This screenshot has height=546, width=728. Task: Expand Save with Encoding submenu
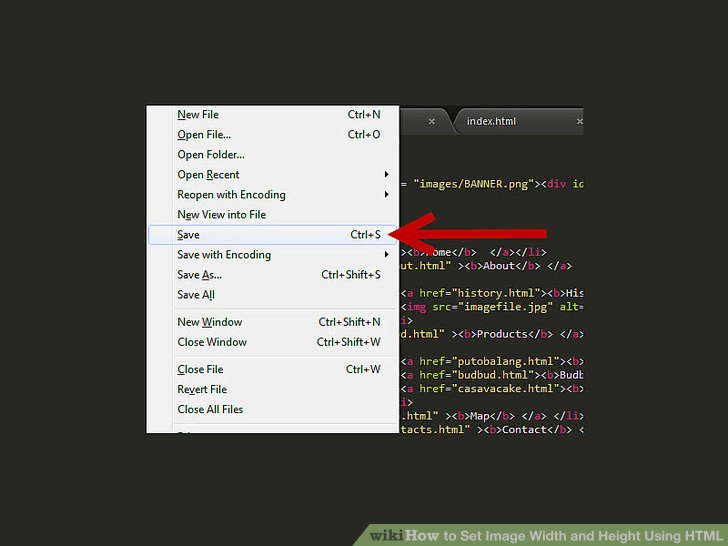point(273,254)
